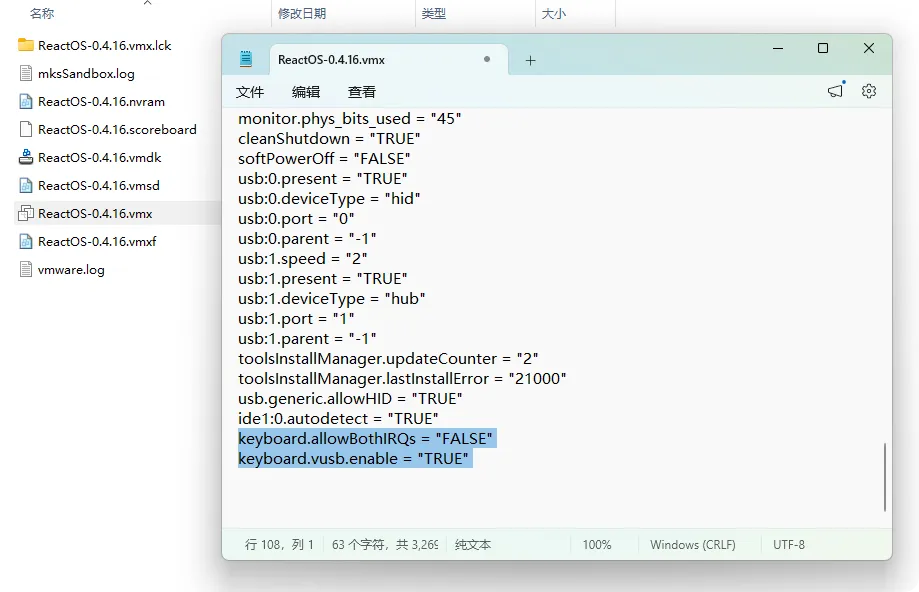919x592 pixels.
Task: Click line toolsInstallManager.lastInstallError = "21000"
Action: (402, 379)
